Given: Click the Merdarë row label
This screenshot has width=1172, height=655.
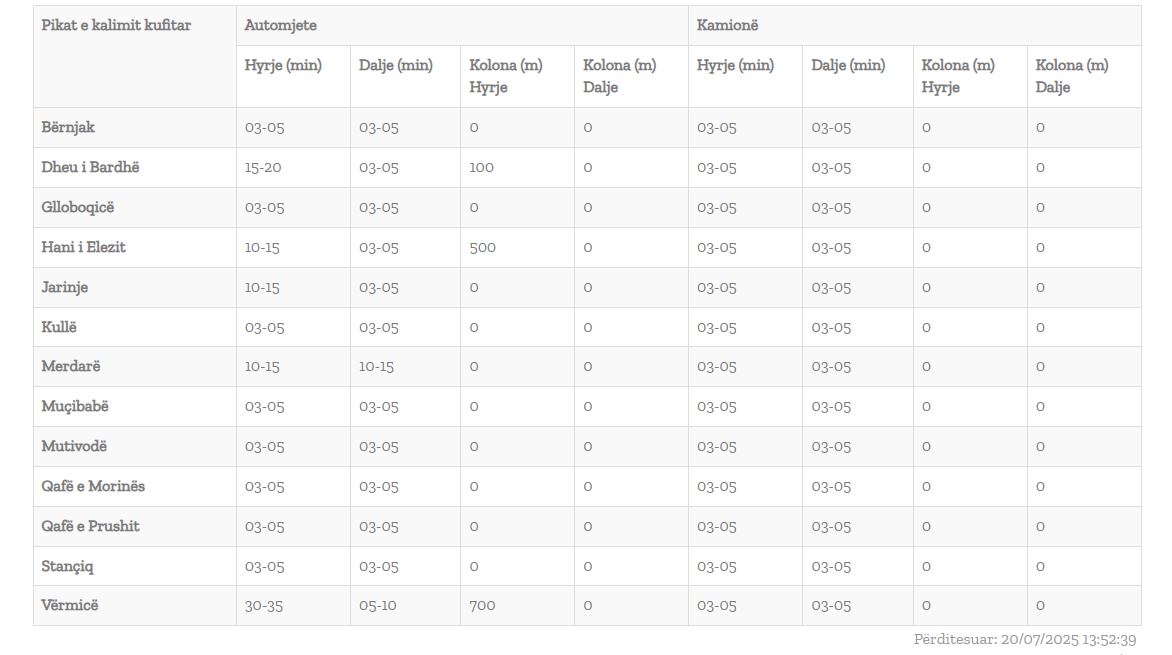Looking at the screenshot, I should [x=70, y=366].
